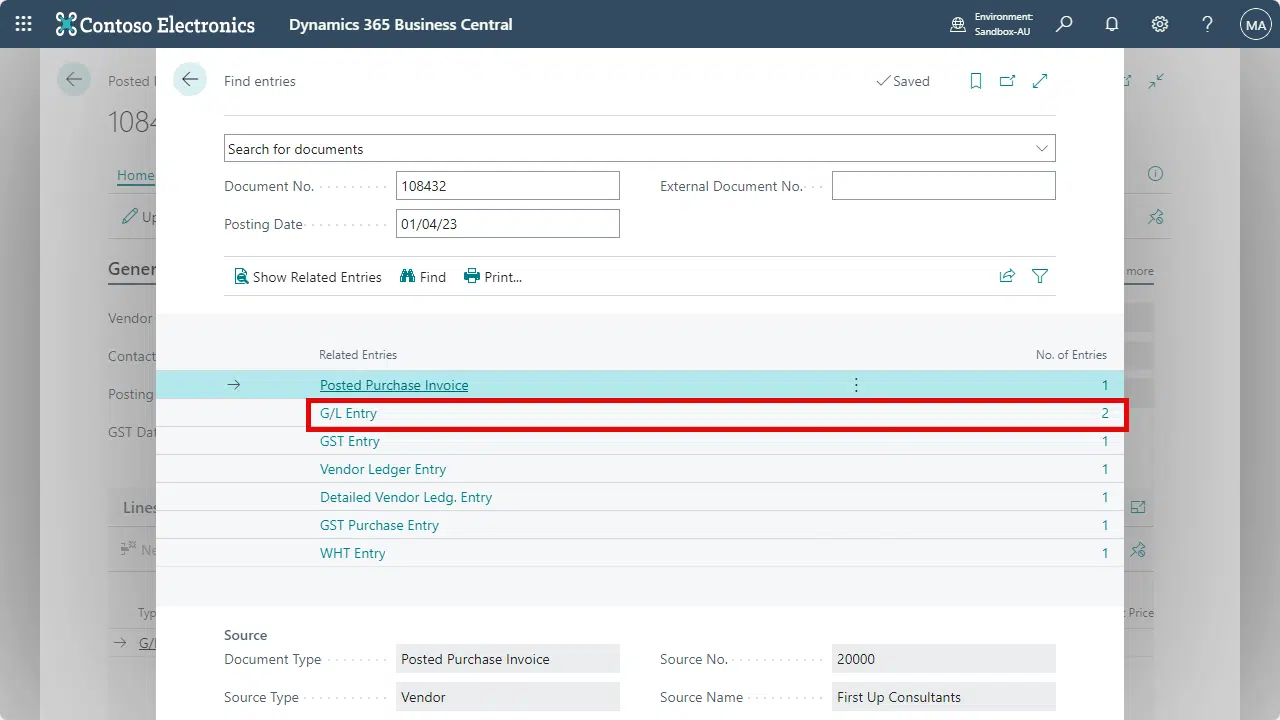Open the MA user account avatar
The height and width of the screenshot is (720, 1280).
coord(1255,24)
